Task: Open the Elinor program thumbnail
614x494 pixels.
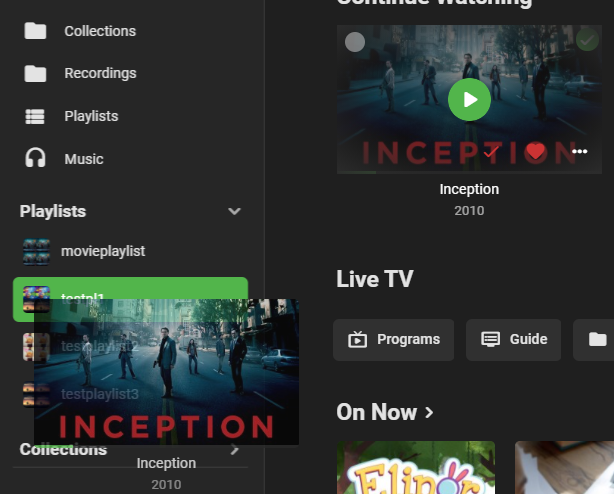Action: click(416, 467)
